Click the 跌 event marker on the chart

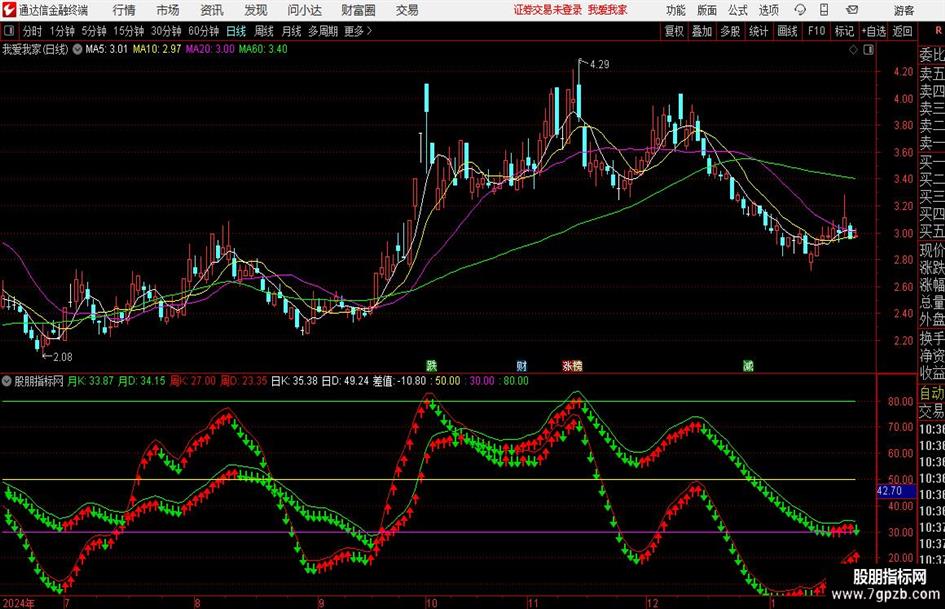click(x=432, y=365)
